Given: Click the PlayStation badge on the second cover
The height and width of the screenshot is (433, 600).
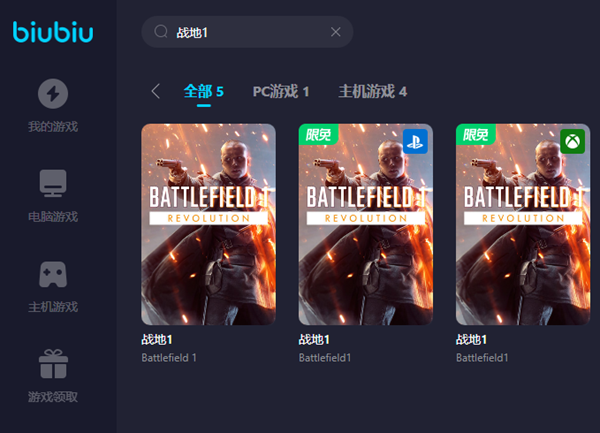Looking at the screenshot, I should (415, 141).
